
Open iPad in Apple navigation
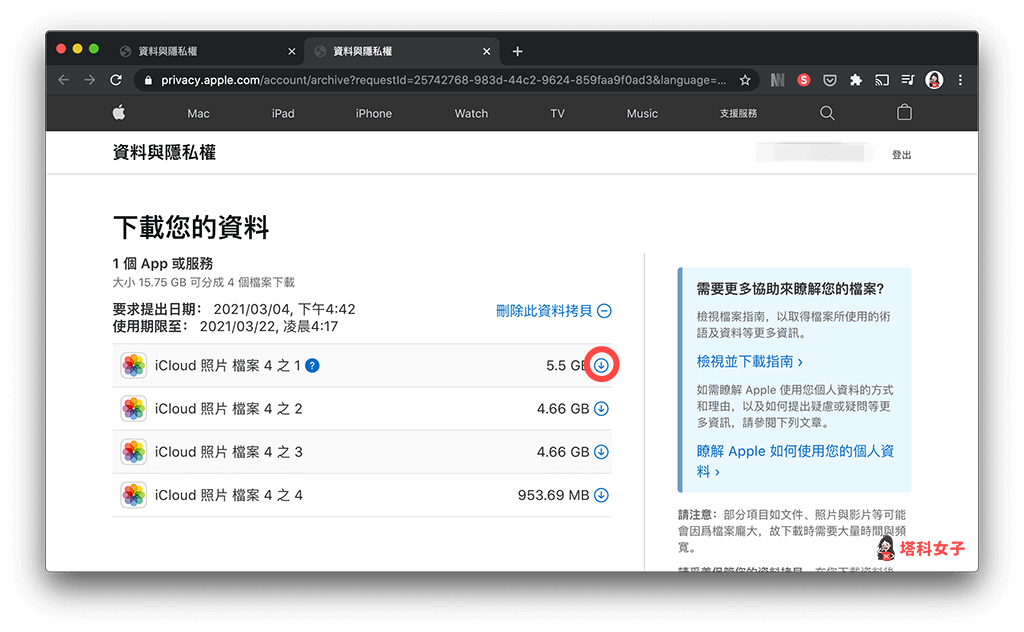coord(283,114)
